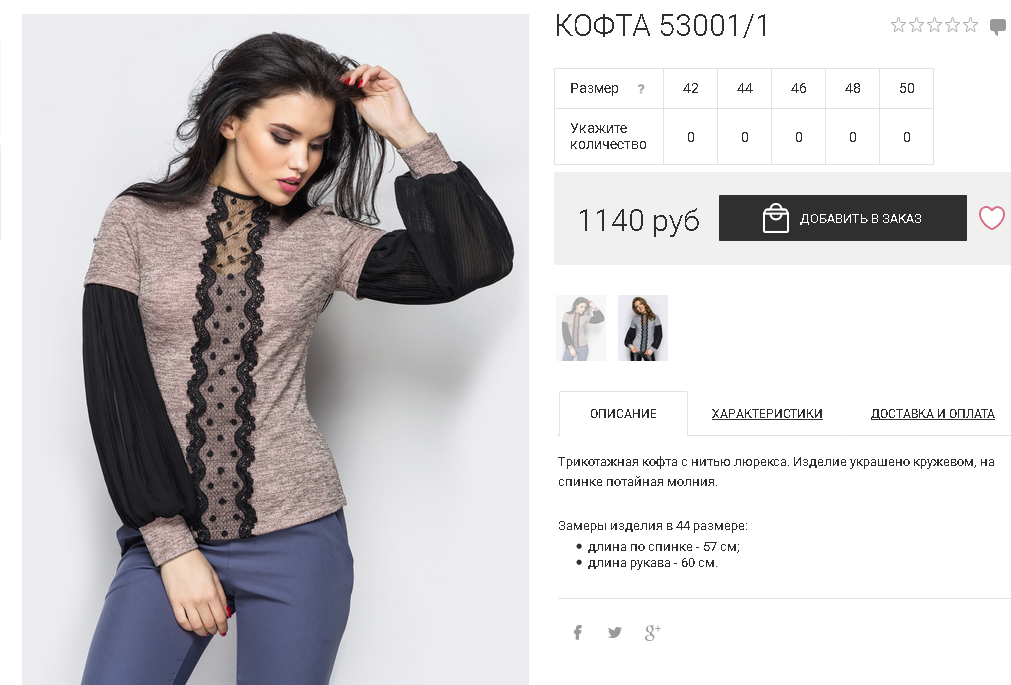
Task: Set quantity field for size 46
Action: 799,137
